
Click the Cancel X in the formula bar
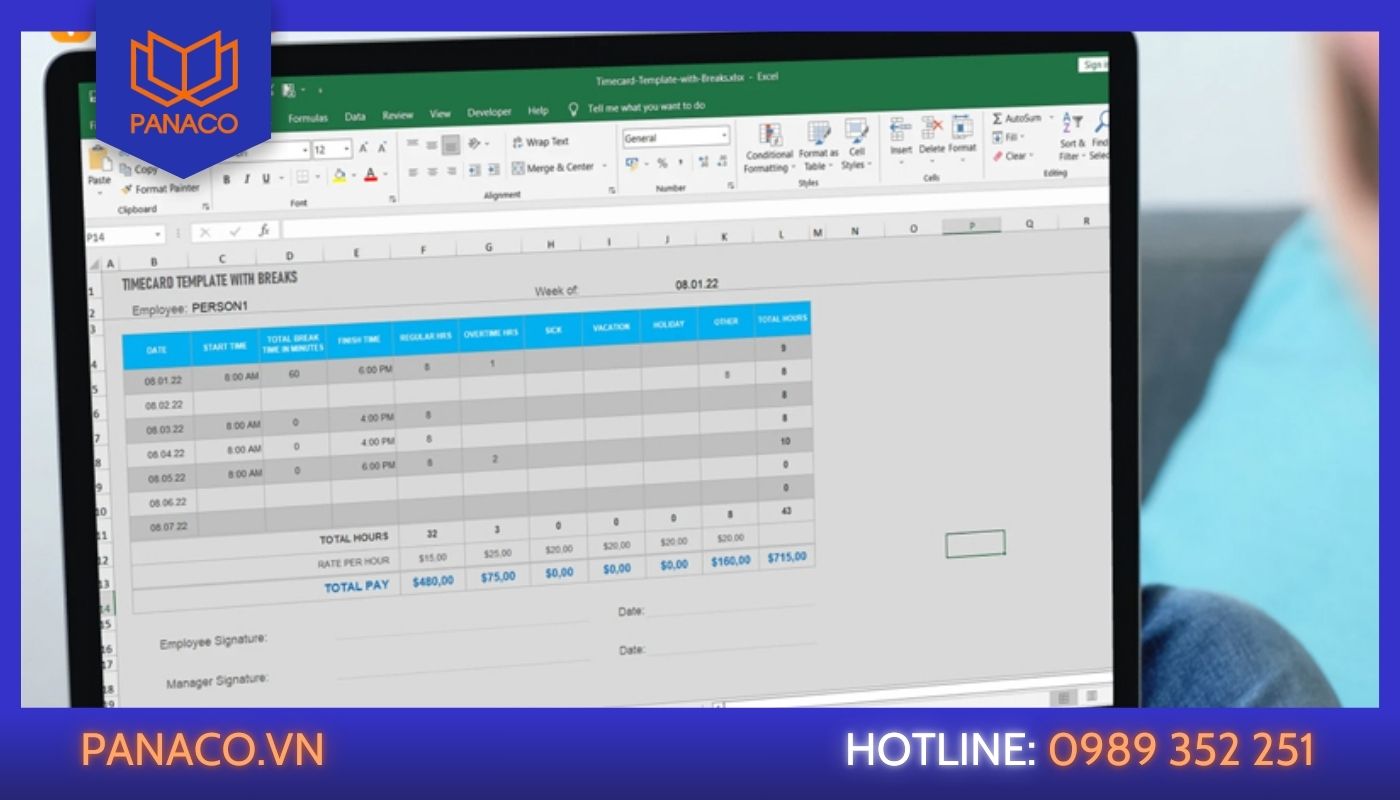click(x=205, y=232)
